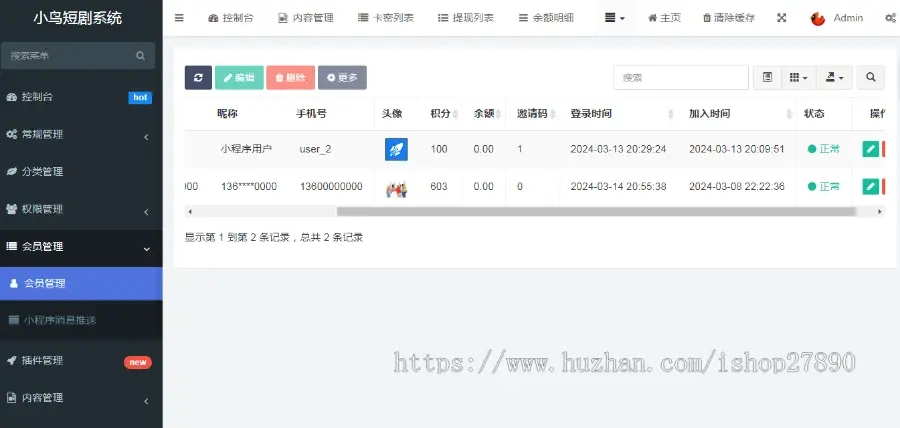The height and width of the screenshot is (428, 900).
Task: Collapse the 会员管理 parent menu
Action: (x=81, y=247)
